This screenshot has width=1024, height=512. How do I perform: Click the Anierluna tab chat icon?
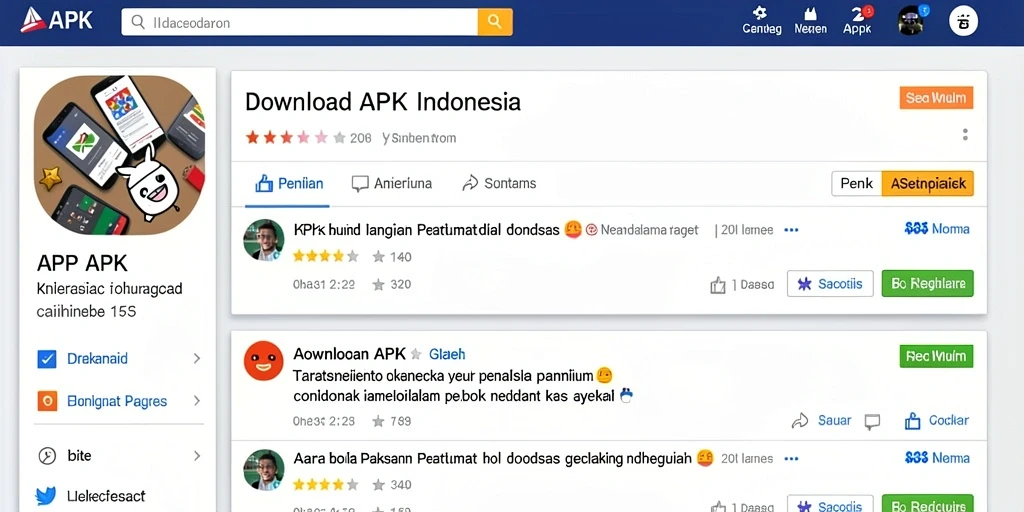click(x=360, y=184)
